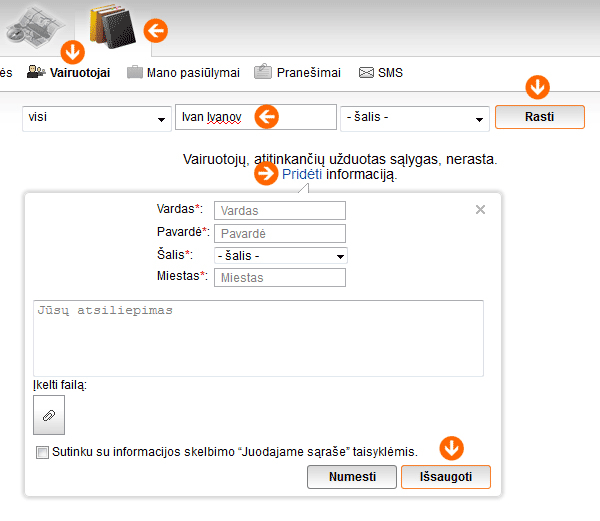Viewport: 600px width, 521px height.
Task: Click the Vairuotojai drivers people icon
Action: click(36, 72)
